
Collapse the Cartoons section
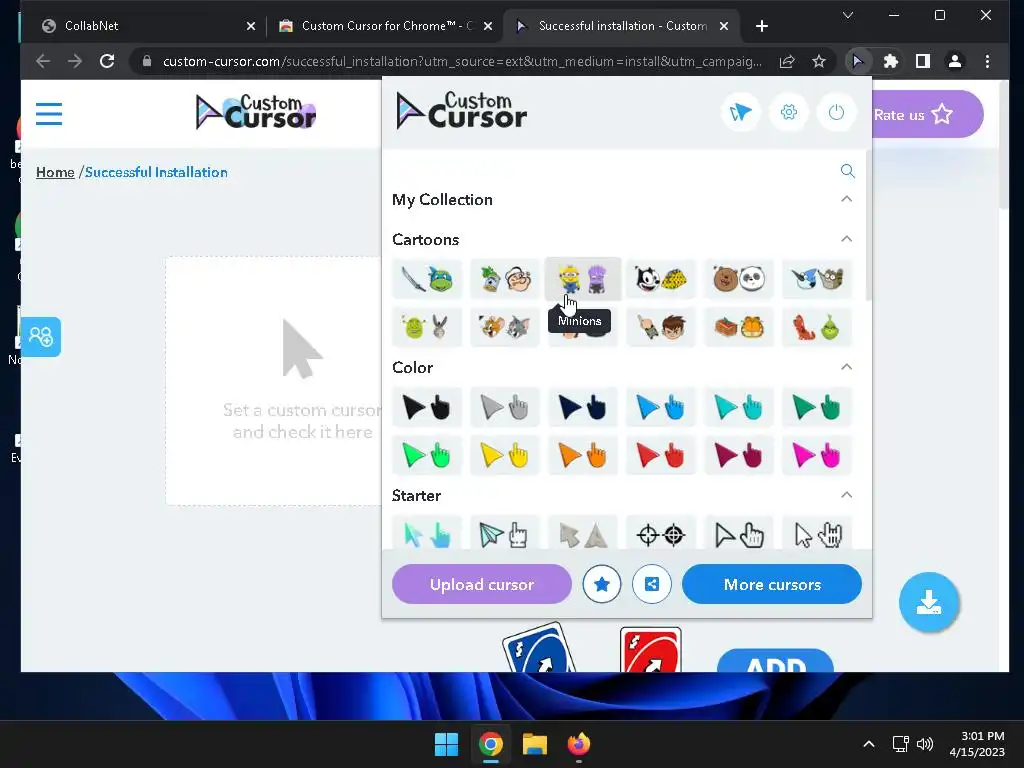pos(846,239)
